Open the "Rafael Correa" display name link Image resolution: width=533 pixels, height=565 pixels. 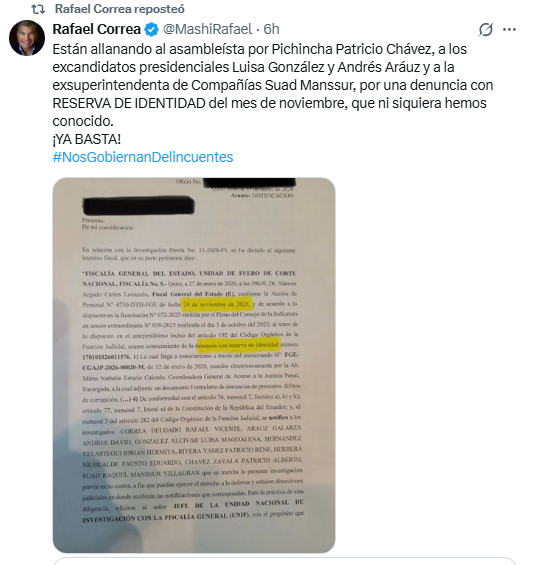(x=97, y=29)
